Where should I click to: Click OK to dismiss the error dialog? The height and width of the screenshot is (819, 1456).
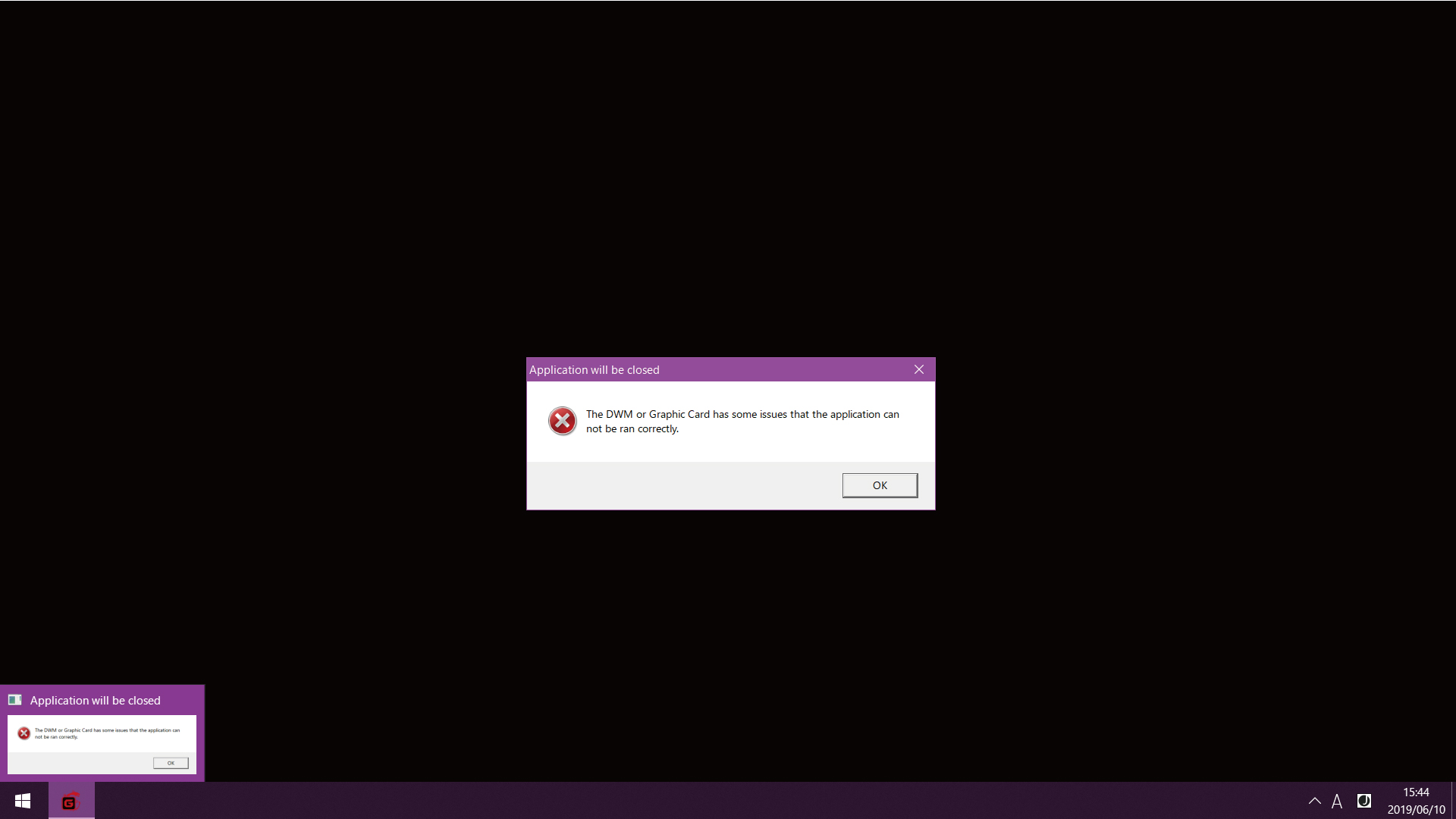coord(879,485)
